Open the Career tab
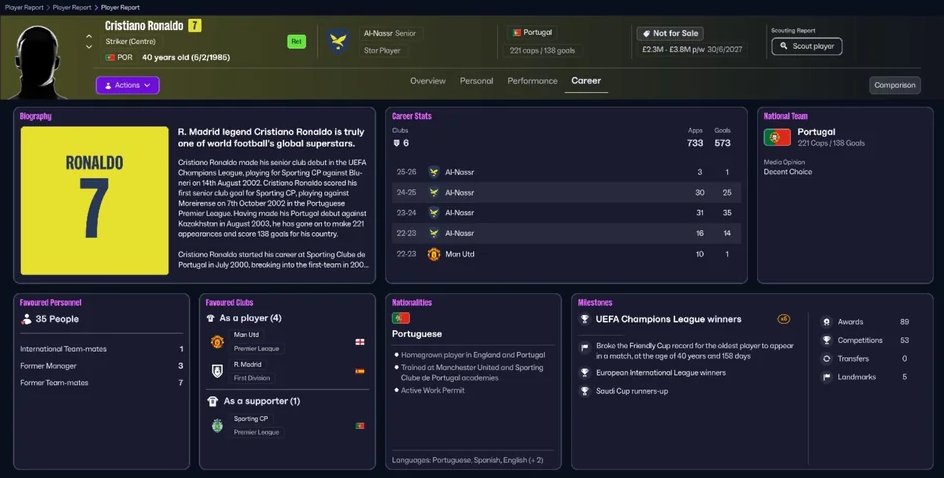Screen dimensions: 944x478 (586, 81)
